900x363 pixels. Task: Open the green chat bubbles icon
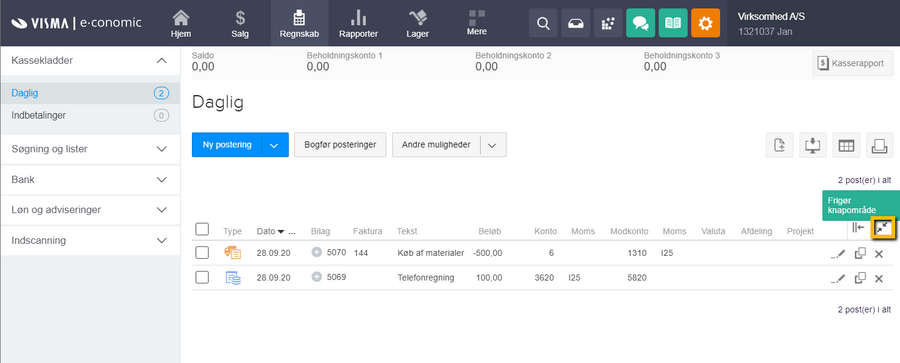pyautogui.click(x=641, y=23)
